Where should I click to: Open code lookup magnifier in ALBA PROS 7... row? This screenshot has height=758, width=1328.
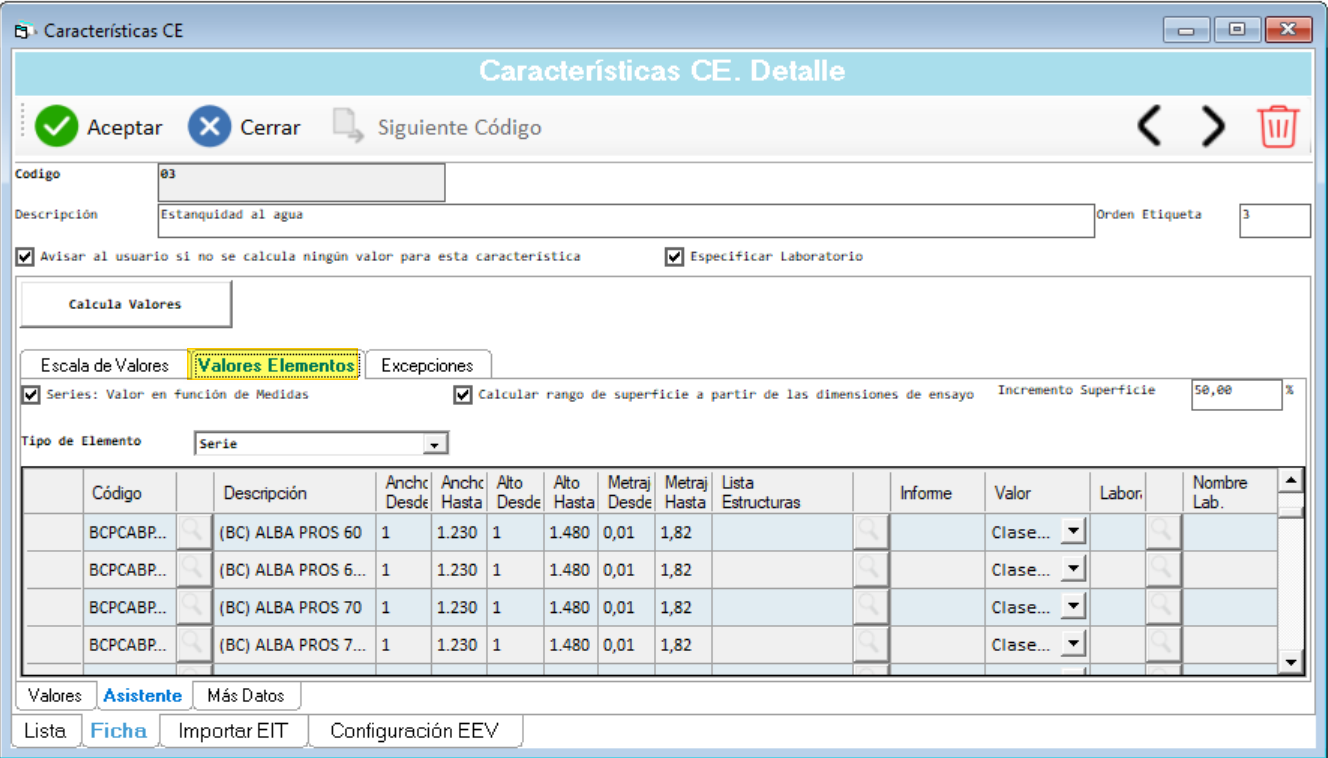195,645
